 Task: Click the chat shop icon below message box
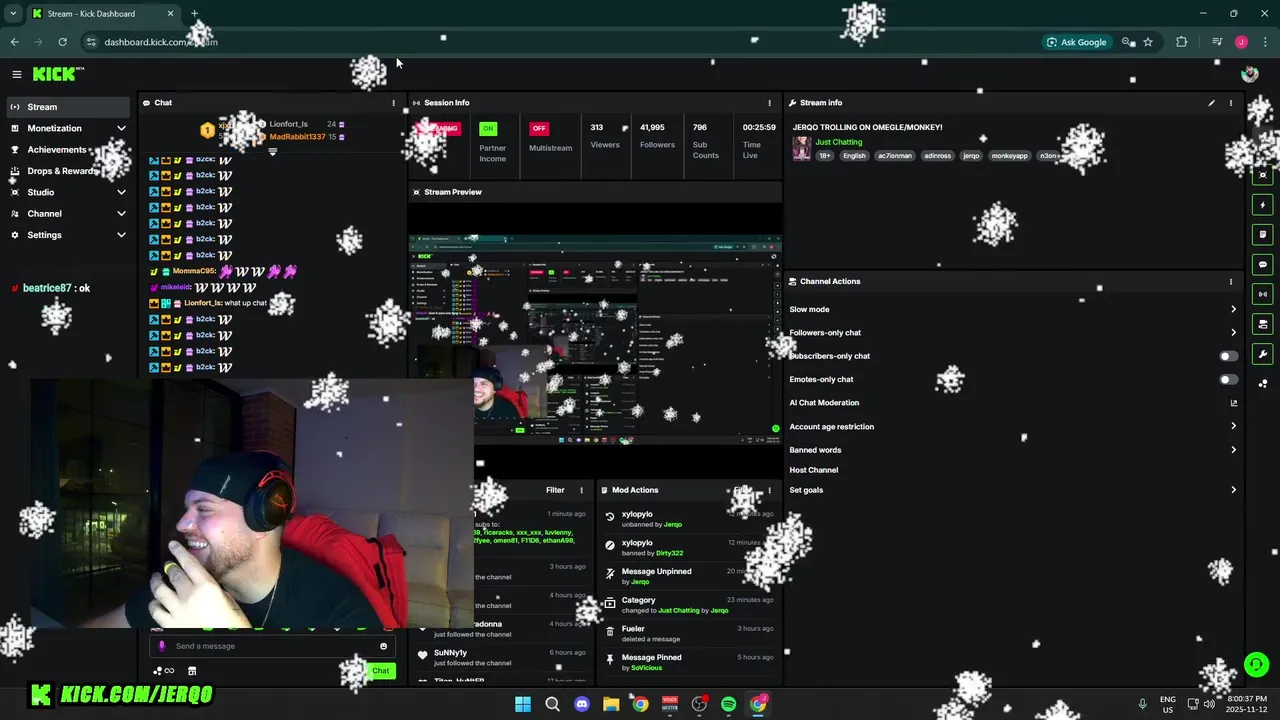[x=192, y=671]
